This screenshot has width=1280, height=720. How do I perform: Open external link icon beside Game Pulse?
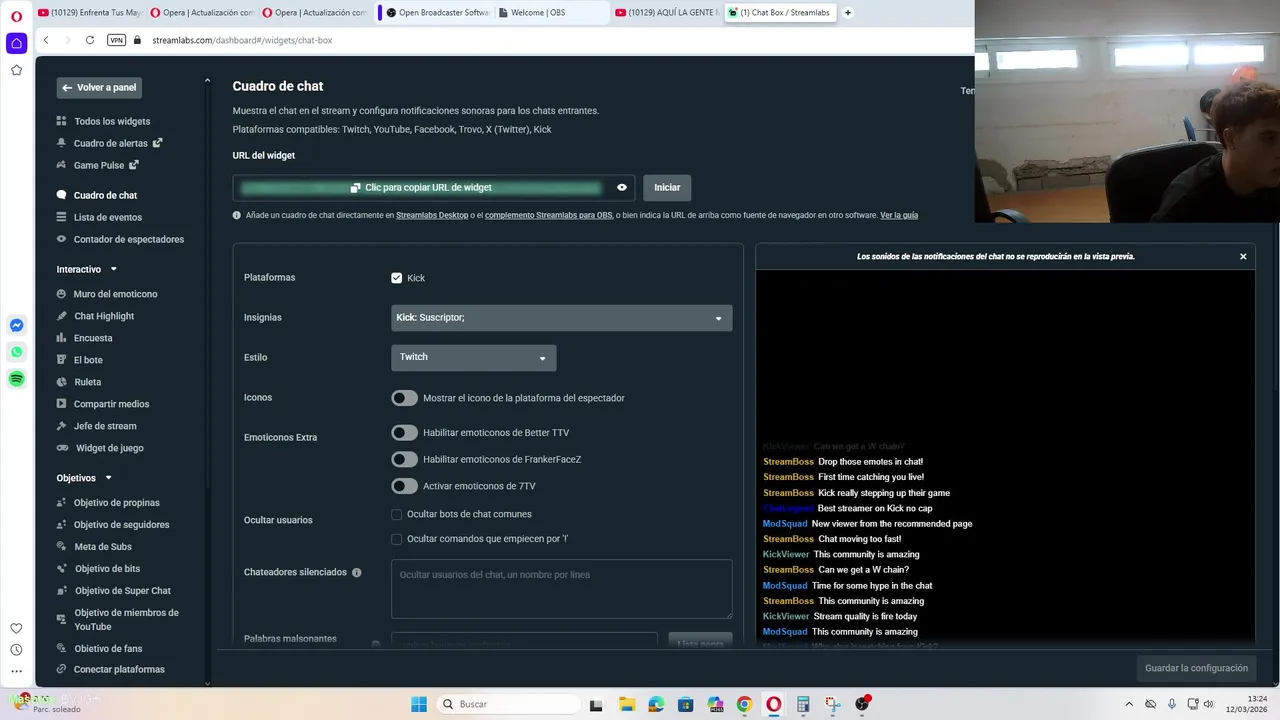134,165
